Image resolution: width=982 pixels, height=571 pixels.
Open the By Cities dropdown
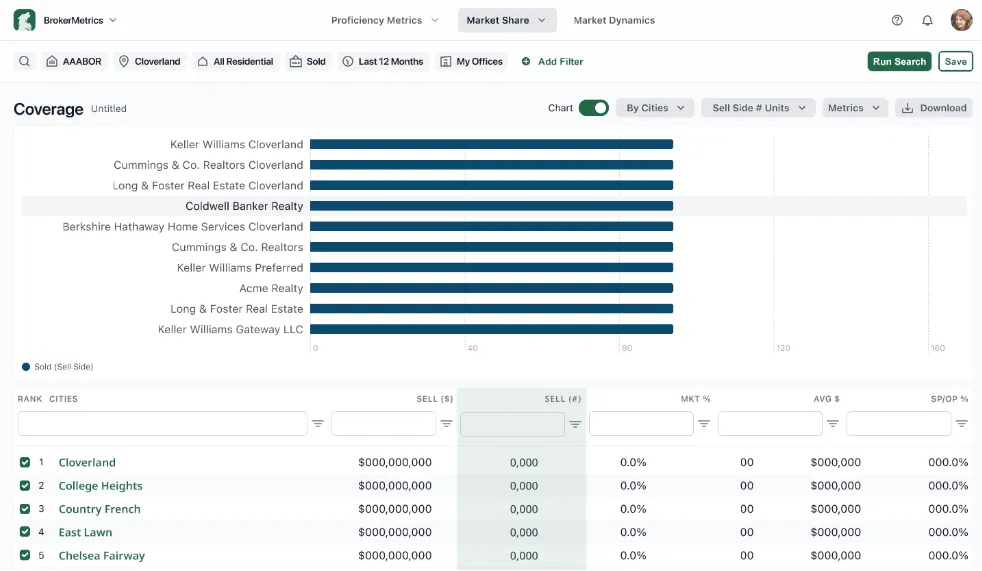coord(655,108)
